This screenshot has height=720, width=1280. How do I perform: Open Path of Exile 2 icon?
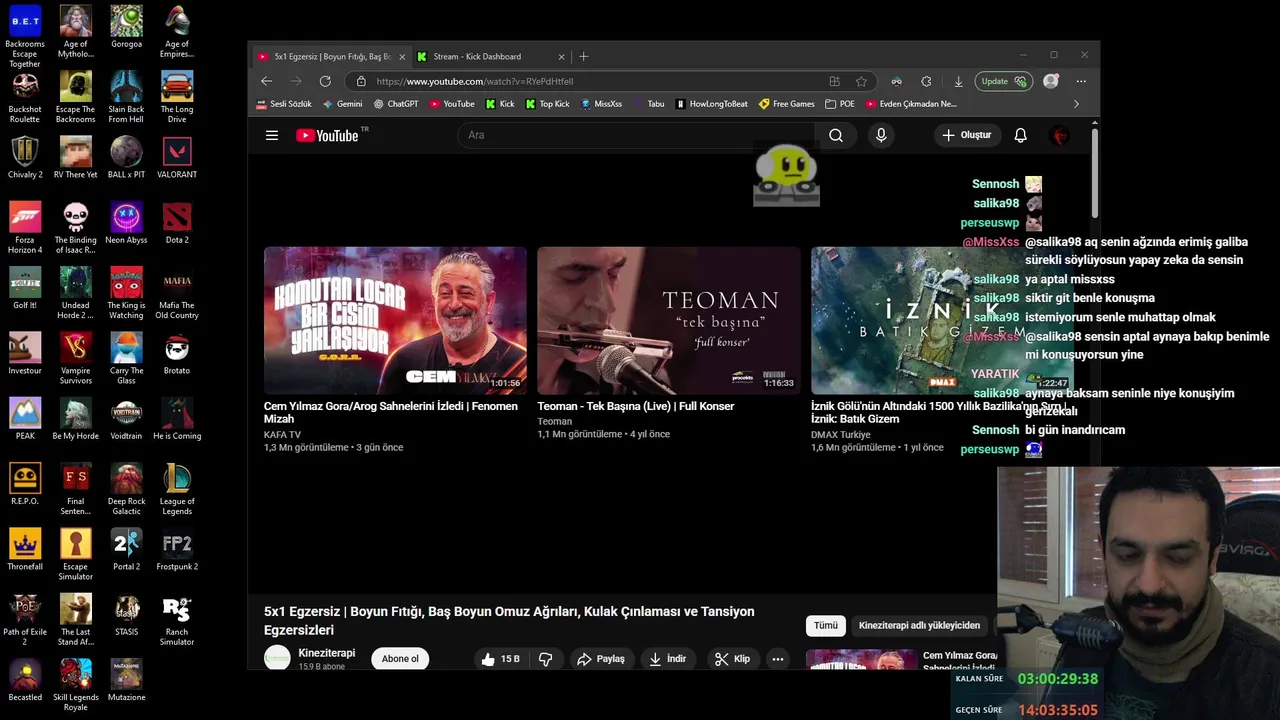(25, 620)
